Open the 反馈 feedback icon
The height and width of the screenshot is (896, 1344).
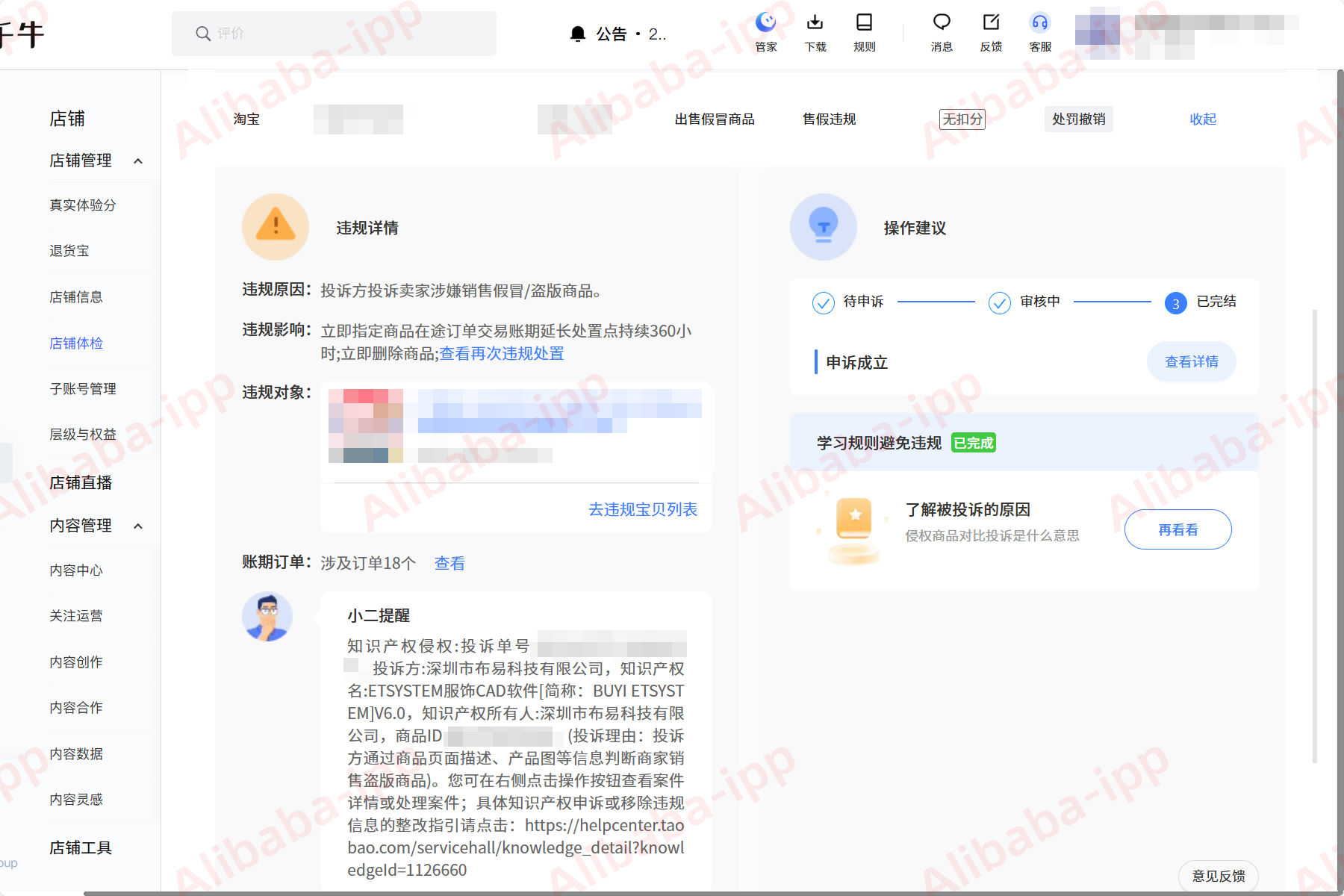(x=991, y=32)
